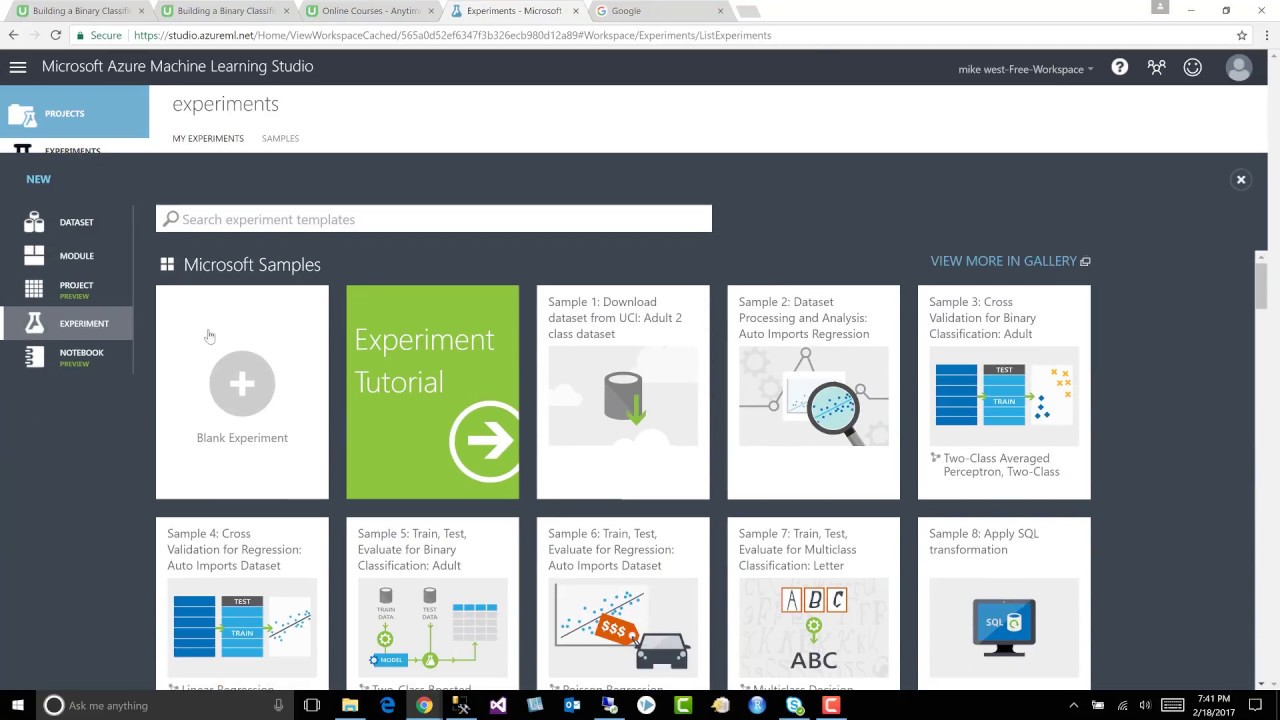Viewport: 1280px width, 720px height.
Task: Open the Experiment Tutorial tile
Action: click(x=432, y=392)
